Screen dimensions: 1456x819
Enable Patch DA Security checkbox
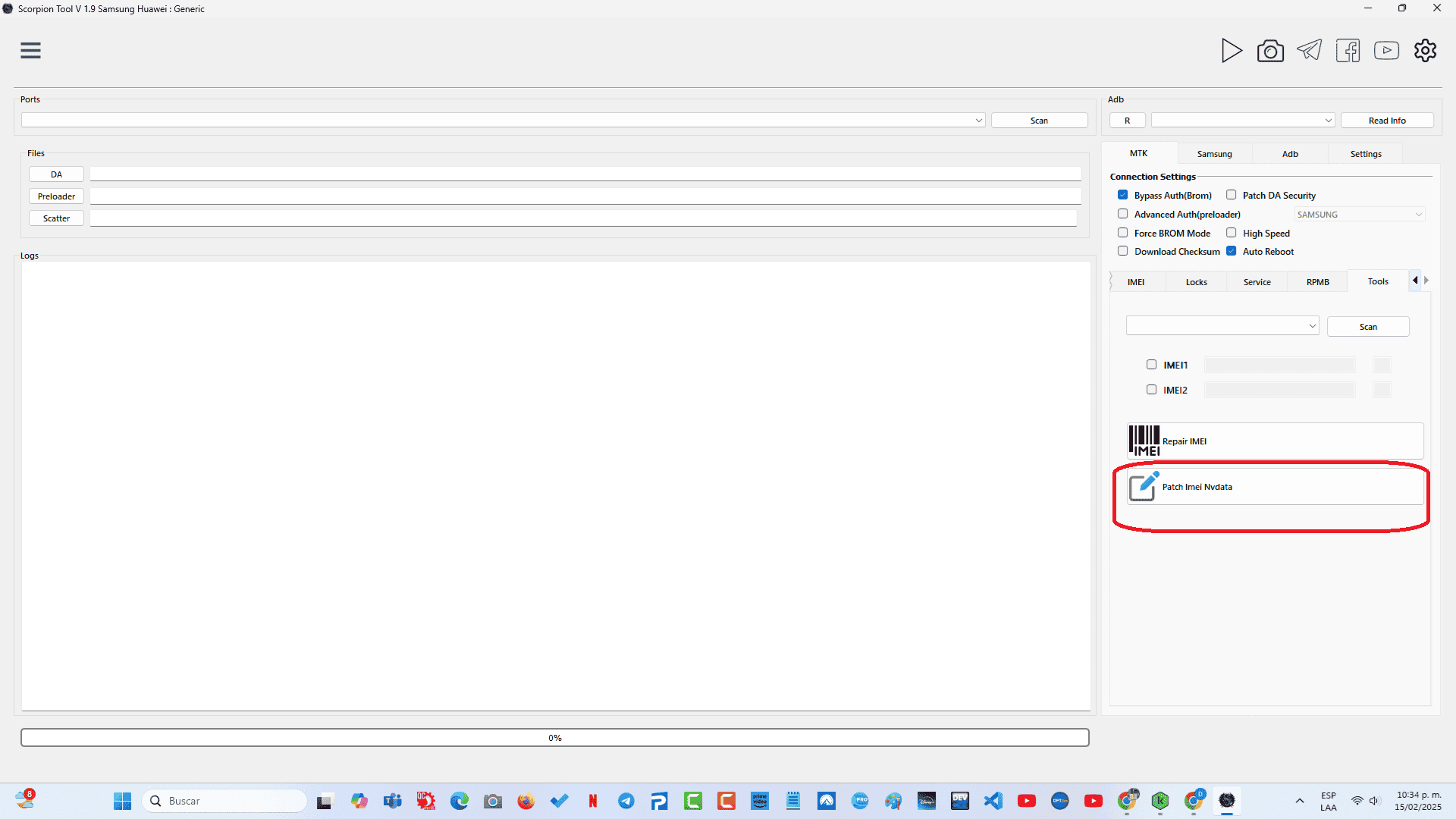click(1231, 195)
